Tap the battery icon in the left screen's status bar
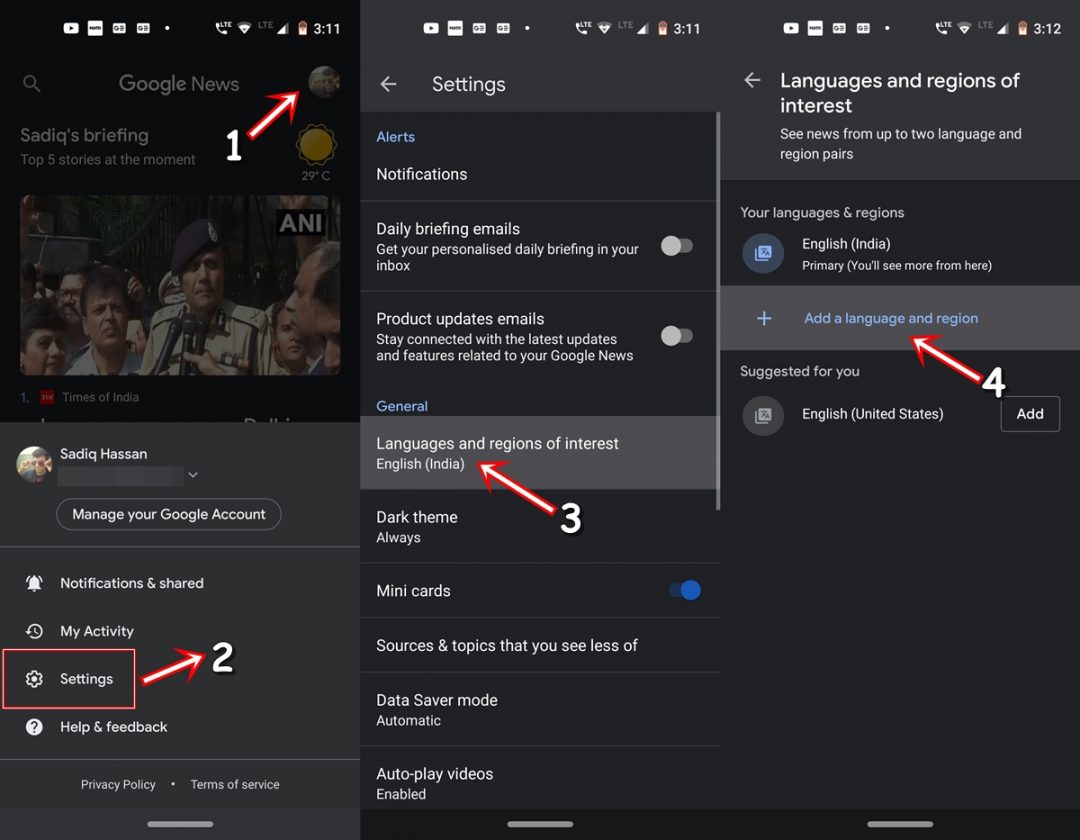The image size is (1080, 840). coord(302,28)
